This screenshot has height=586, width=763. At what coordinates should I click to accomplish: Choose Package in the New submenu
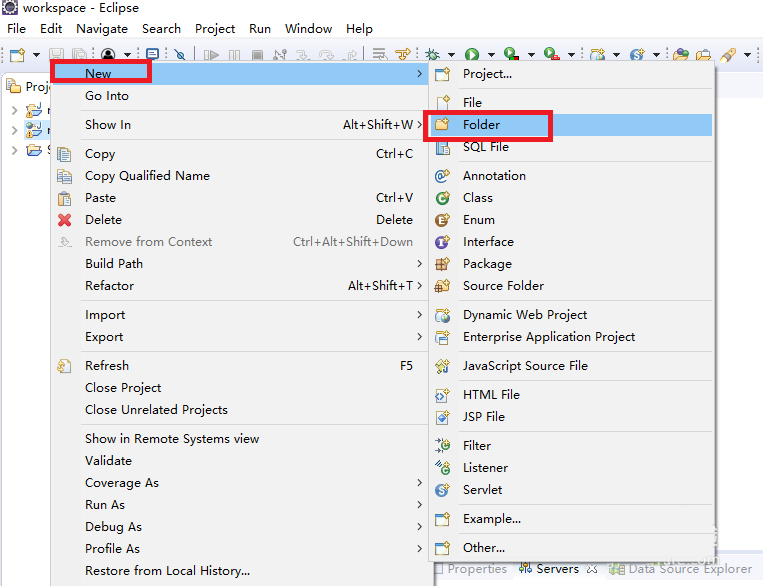point(570,264)
